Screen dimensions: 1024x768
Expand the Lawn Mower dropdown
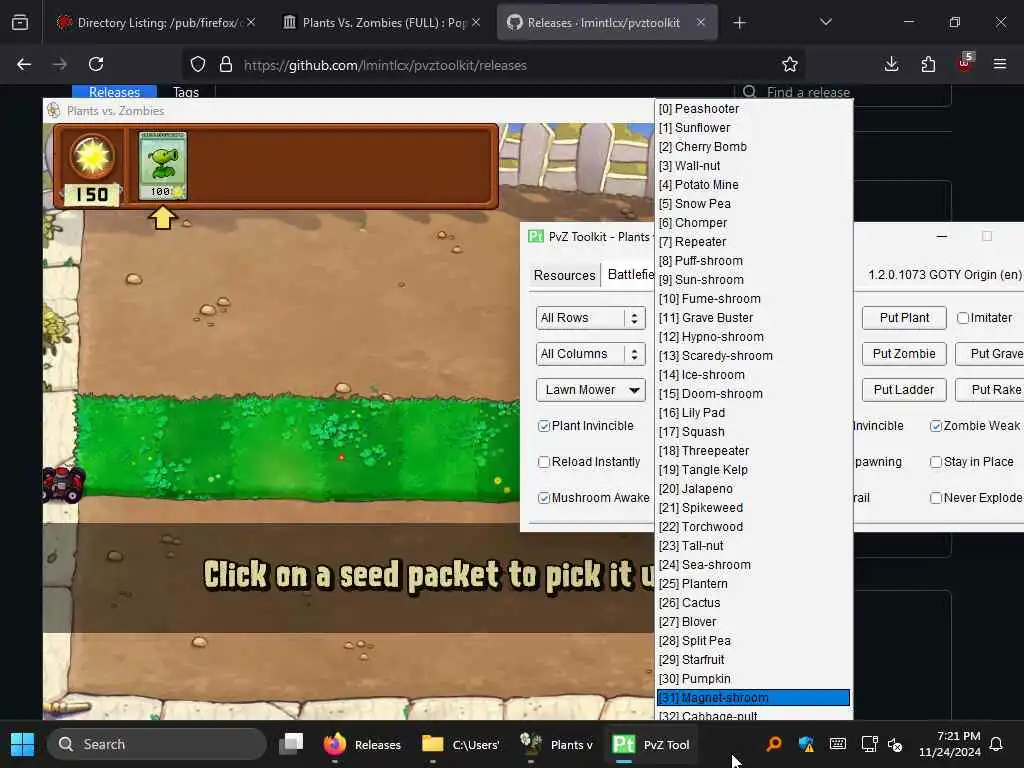pos(590,390)
